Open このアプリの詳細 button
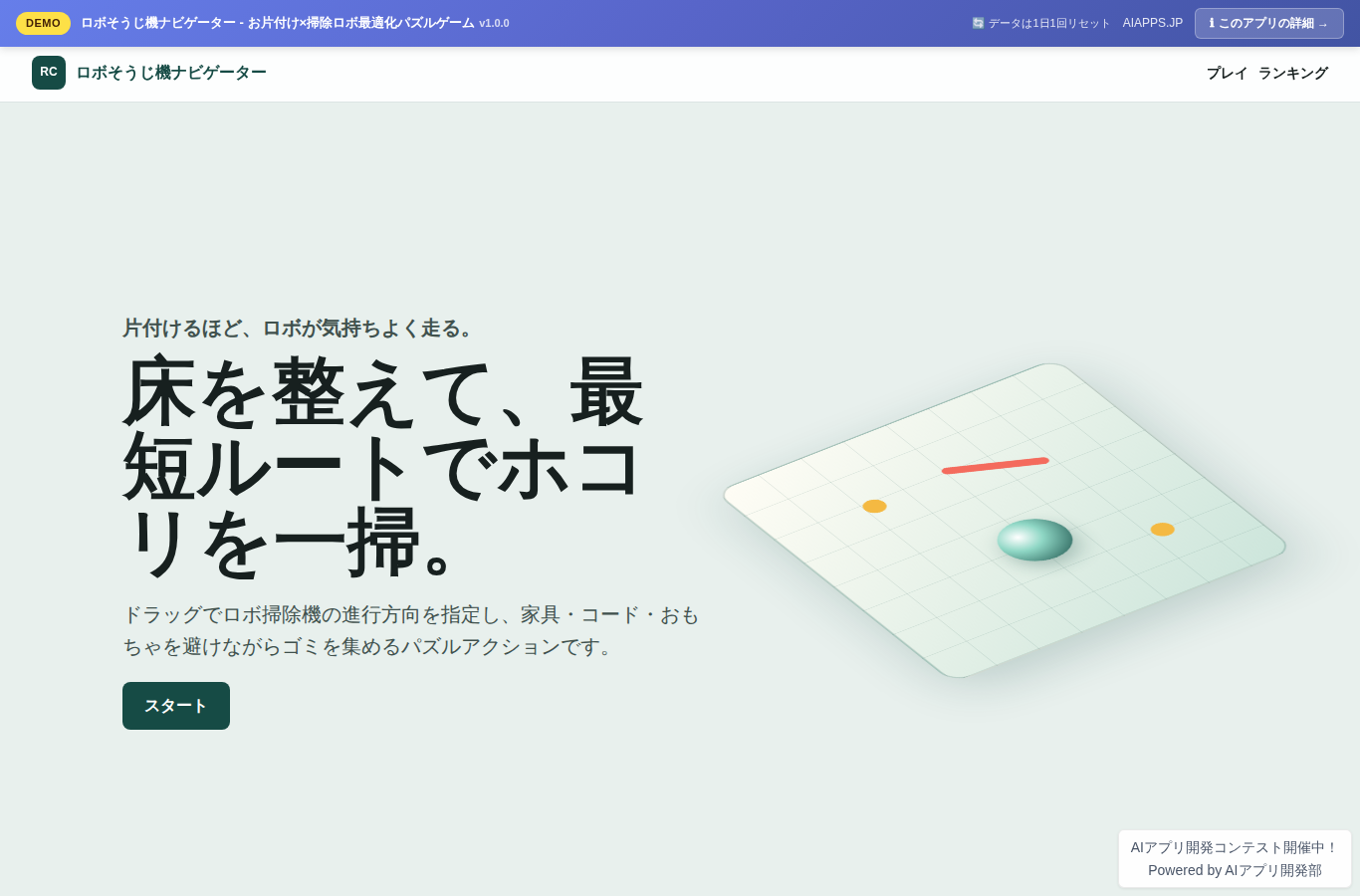Screen dimensions: 1360x896 click(x=1268, y=23)
